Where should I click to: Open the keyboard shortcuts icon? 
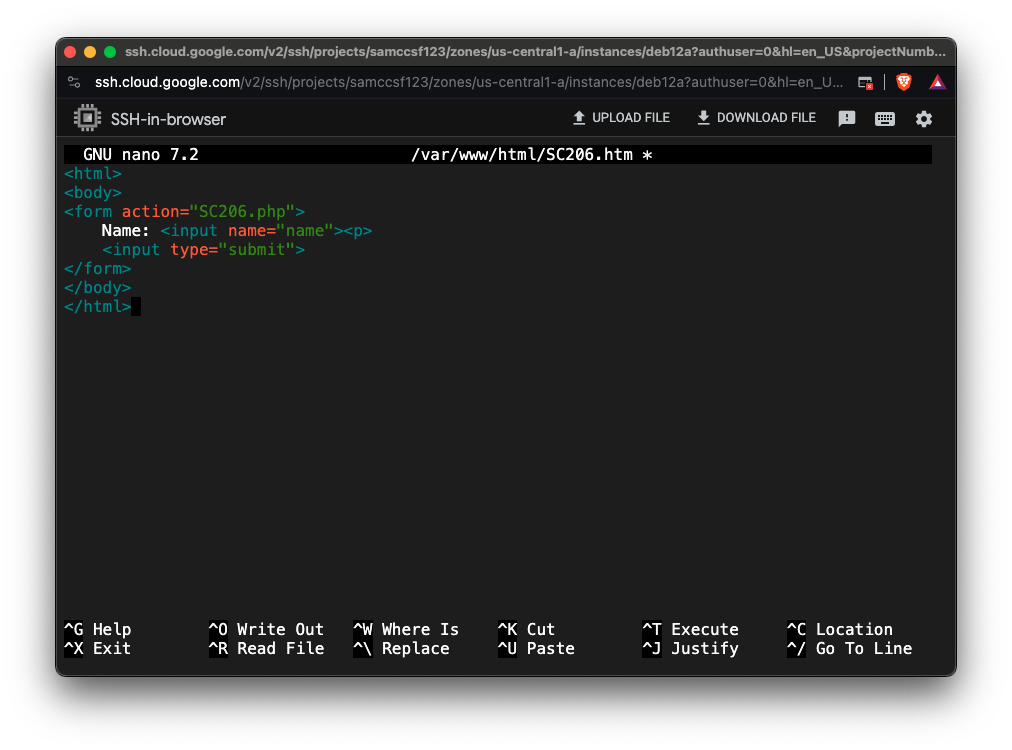pos(885,119)
